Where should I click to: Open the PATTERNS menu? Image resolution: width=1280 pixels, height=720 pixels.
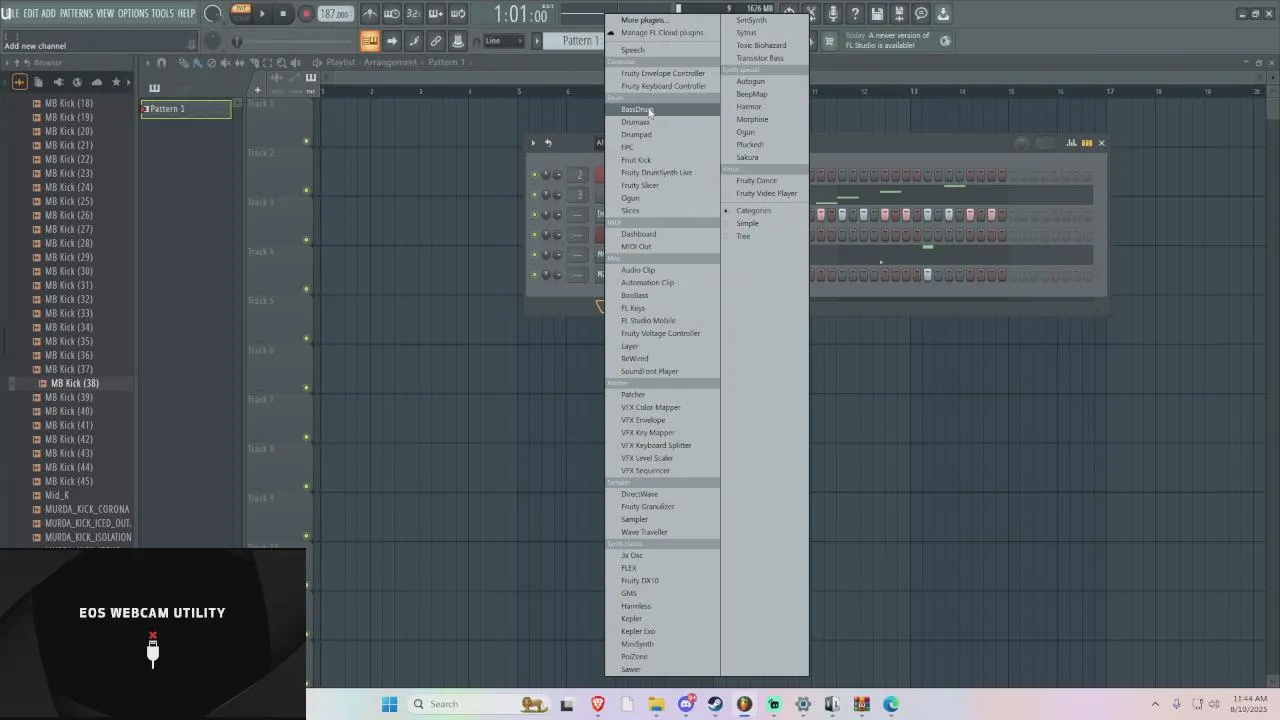pos(76,13)
